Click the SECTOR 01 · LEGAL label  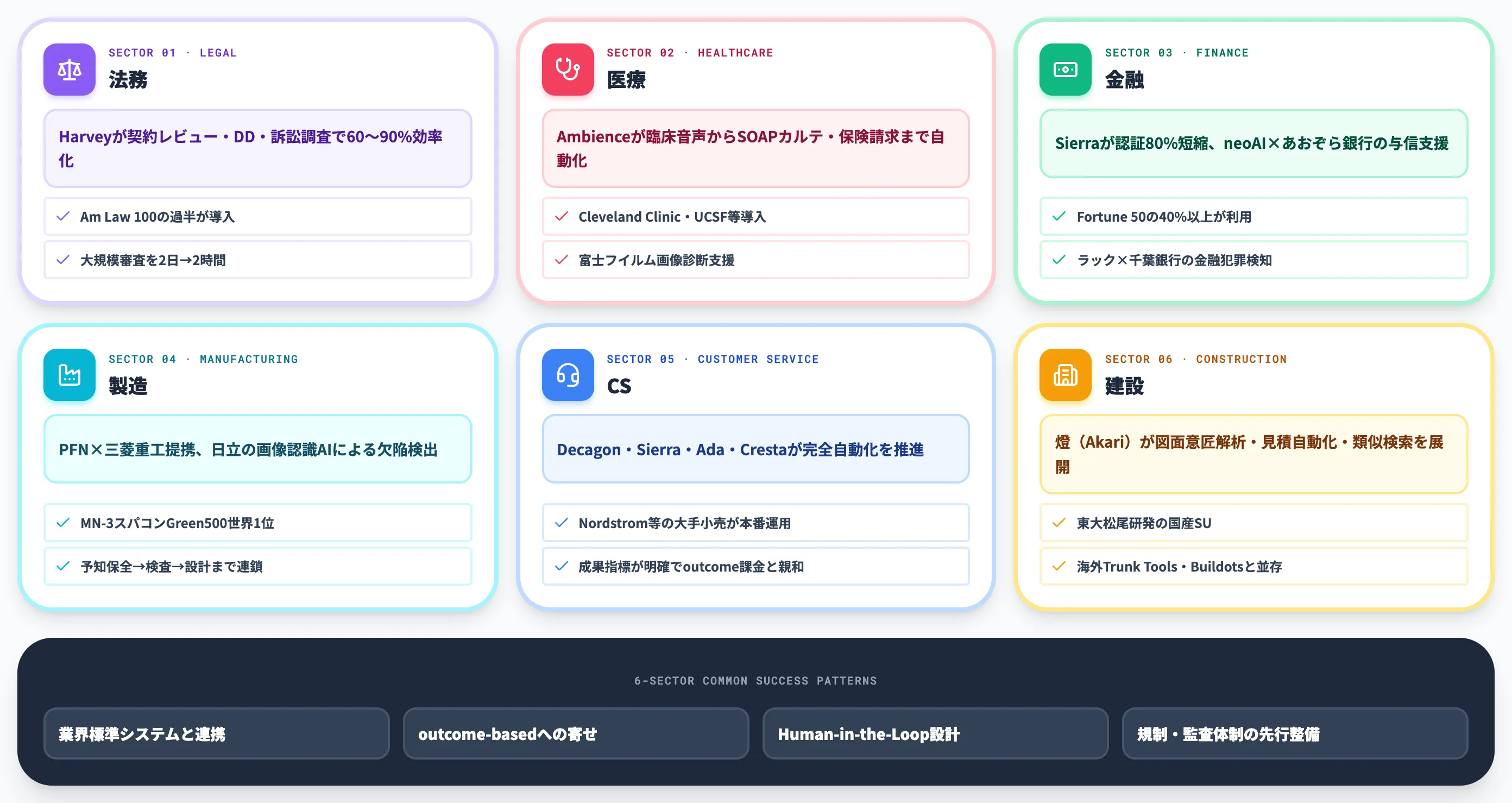pyautogui.click(x=173, y=53)
